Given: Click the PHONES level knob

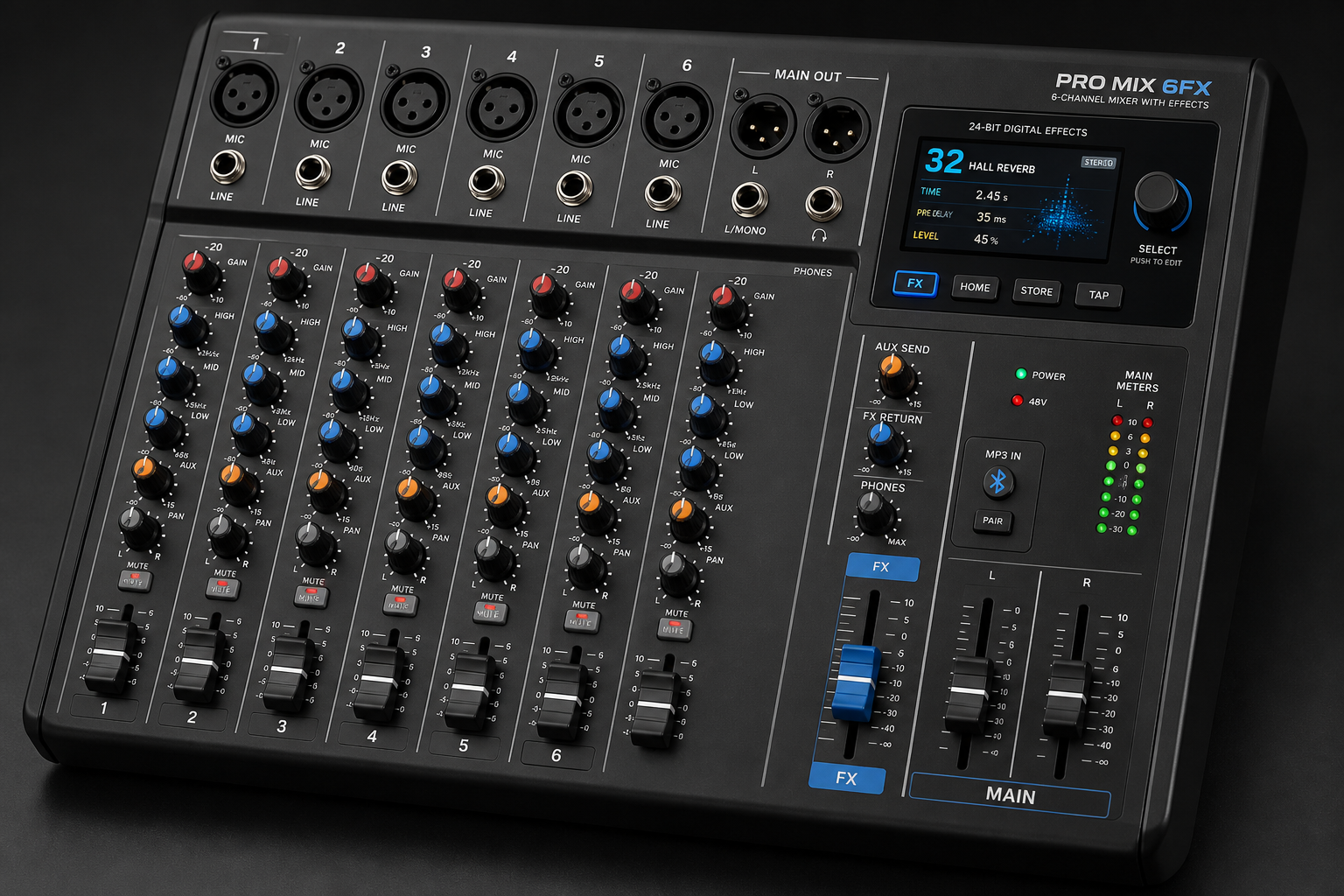Looking at the screenshot, I should pos(876,513).
